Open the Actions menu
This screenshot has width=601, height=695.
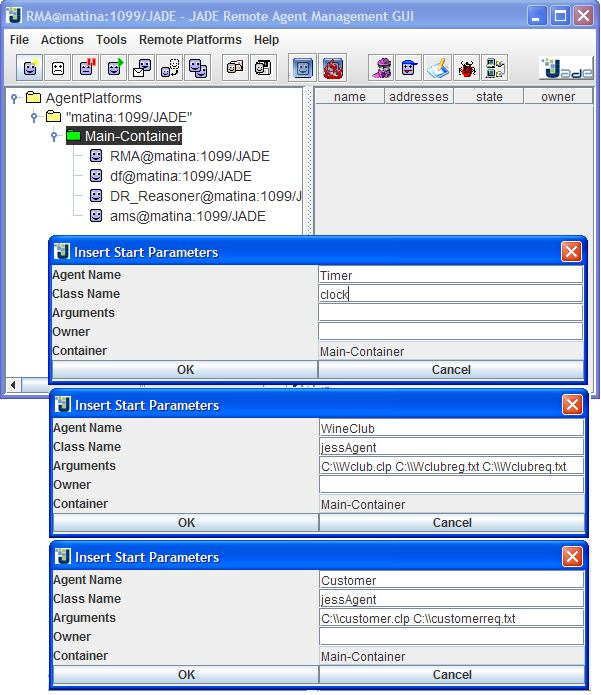coord(62,40)
